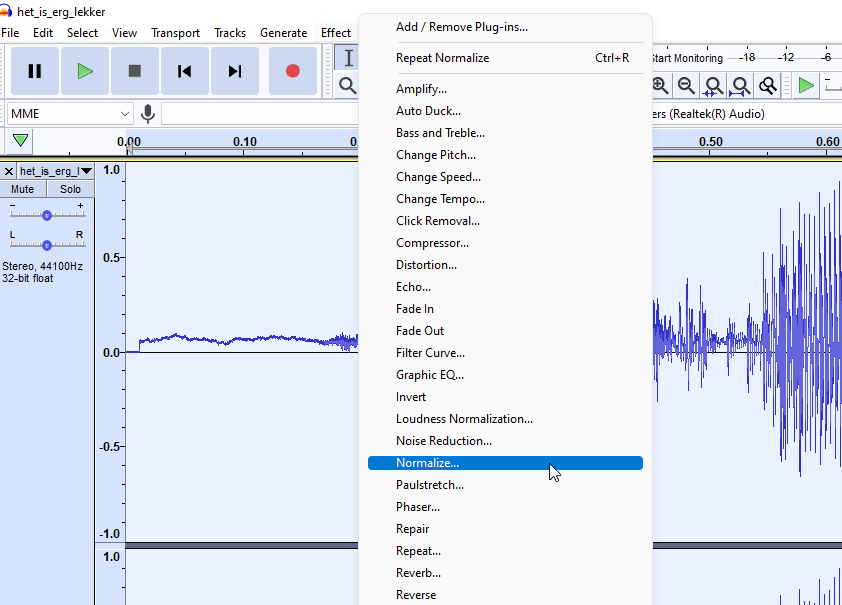Click the Effect menu

[336, 33]
